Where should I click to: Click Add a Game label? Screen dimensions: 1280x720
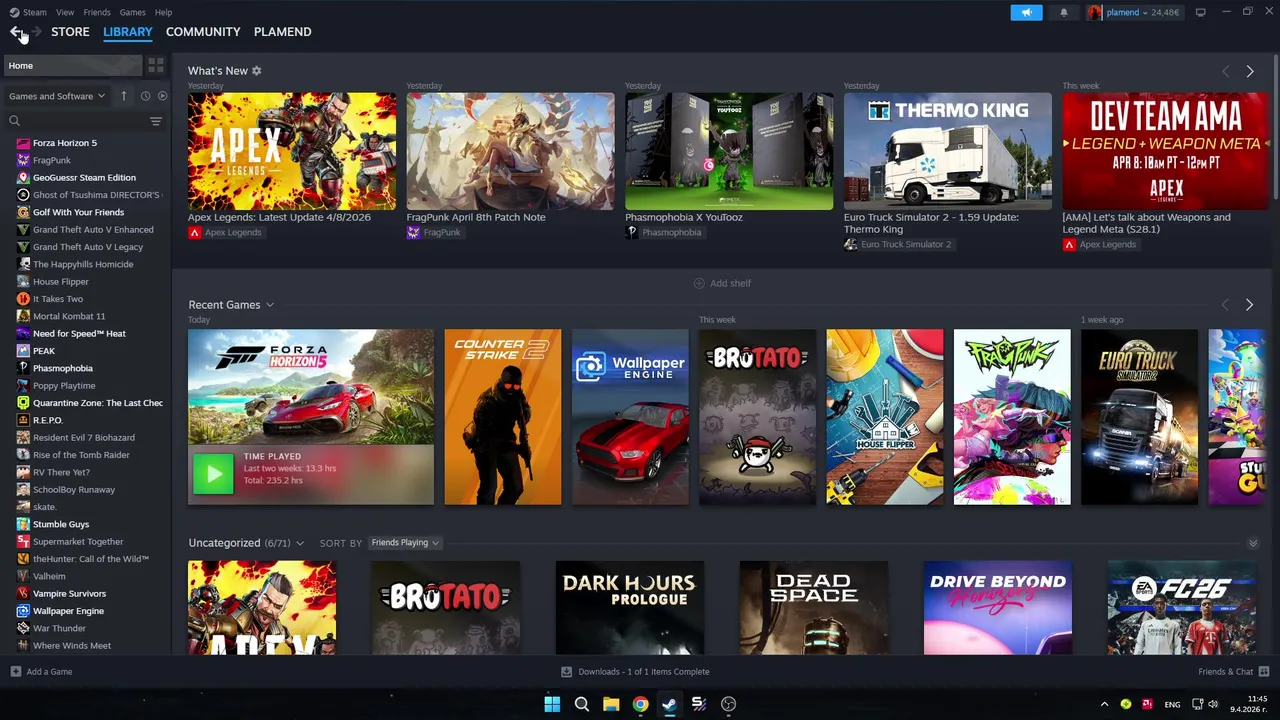click(x=49, y=672)
